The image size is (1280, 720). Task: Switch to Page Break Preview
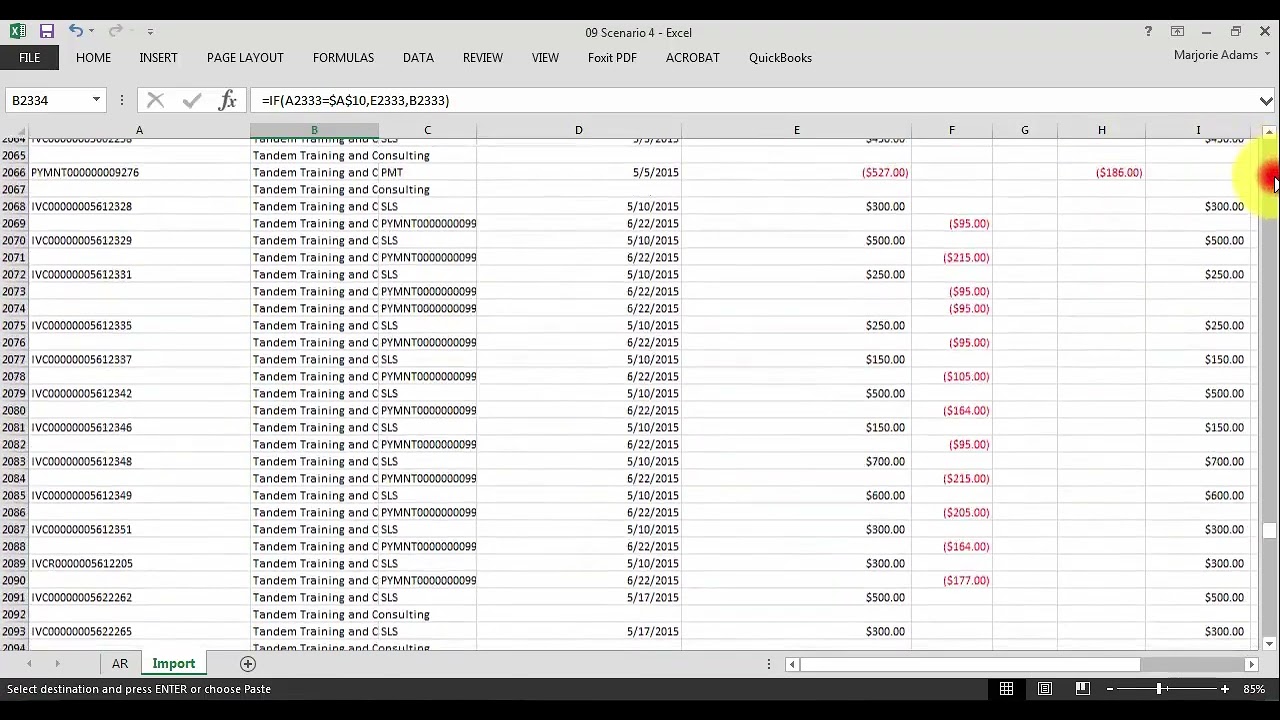(1082, 689)
